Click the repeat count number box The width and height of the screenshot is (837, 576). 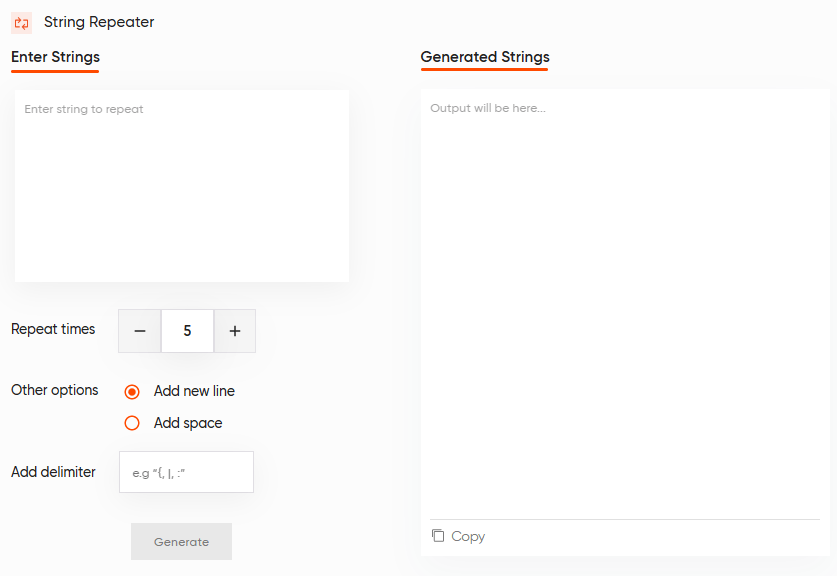coord(187,330)
